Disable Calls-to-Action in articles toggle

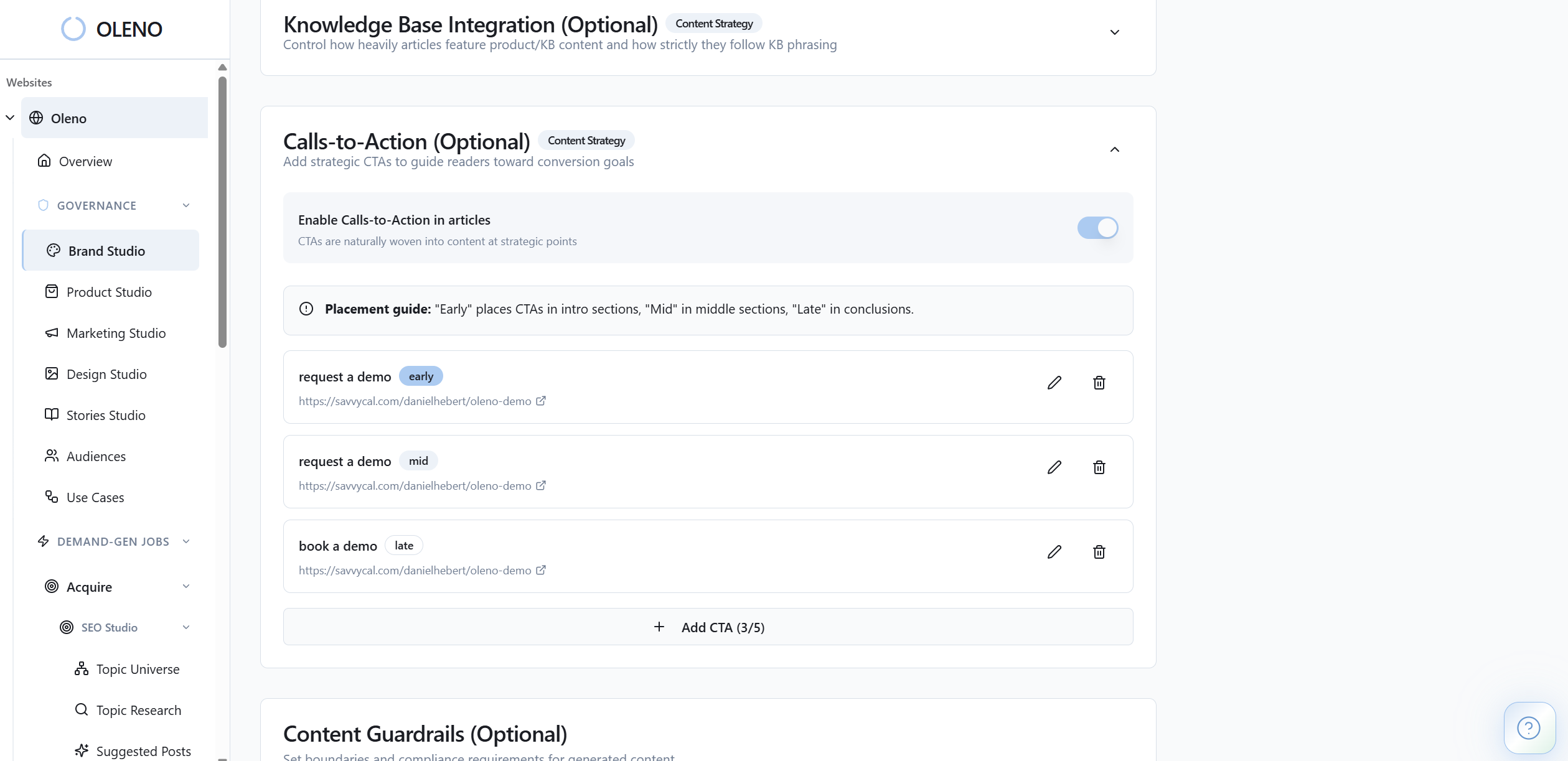tap(1097, 228)
